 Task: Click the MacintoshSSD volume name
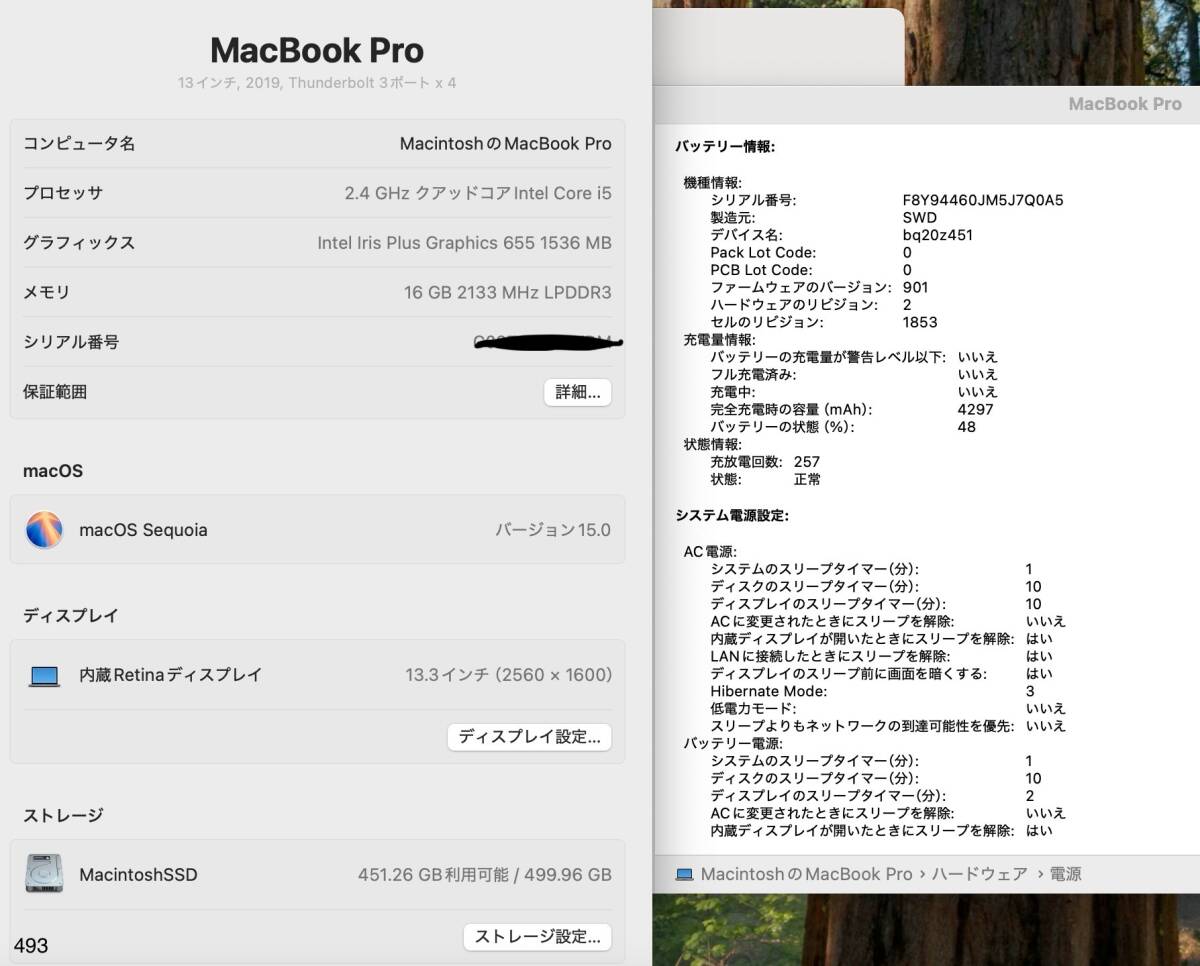[138, 875]
